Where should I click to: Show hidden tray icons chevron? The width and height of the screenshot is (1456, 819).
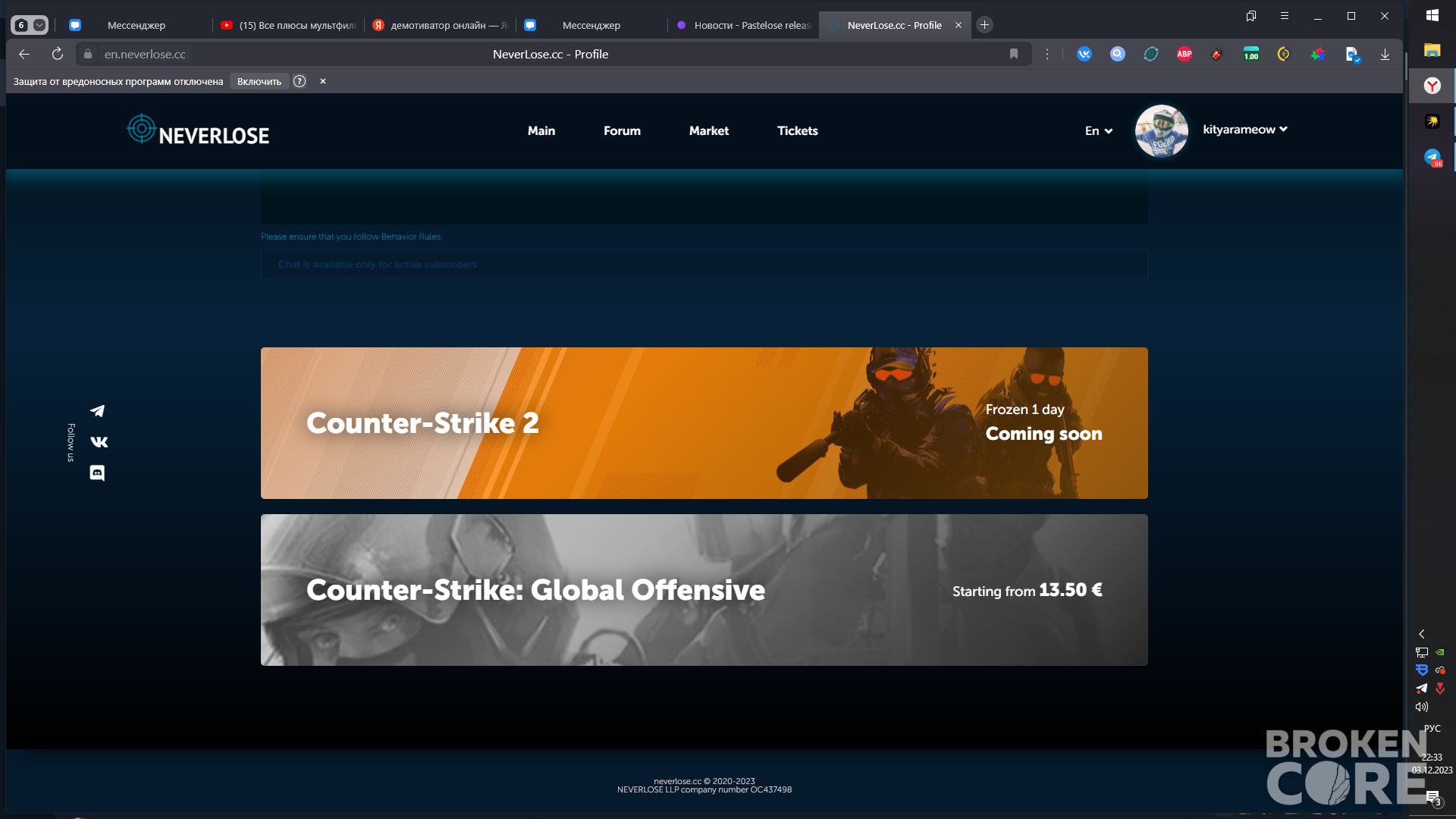1422,634
